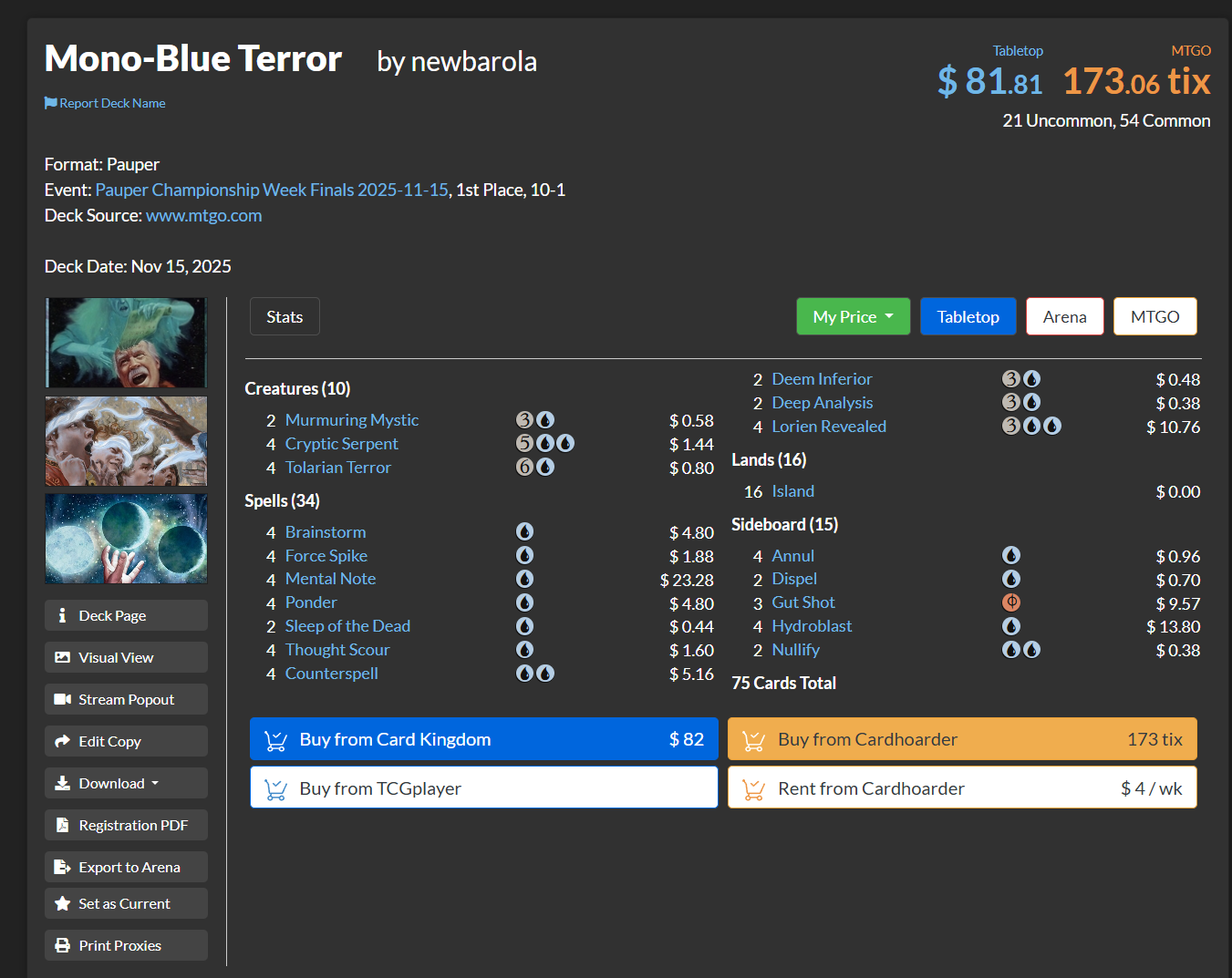Click the blue mana symbol next to Brainstorm
The height and width of the screenshot is (978, 1232).
(x=524, y=531)
